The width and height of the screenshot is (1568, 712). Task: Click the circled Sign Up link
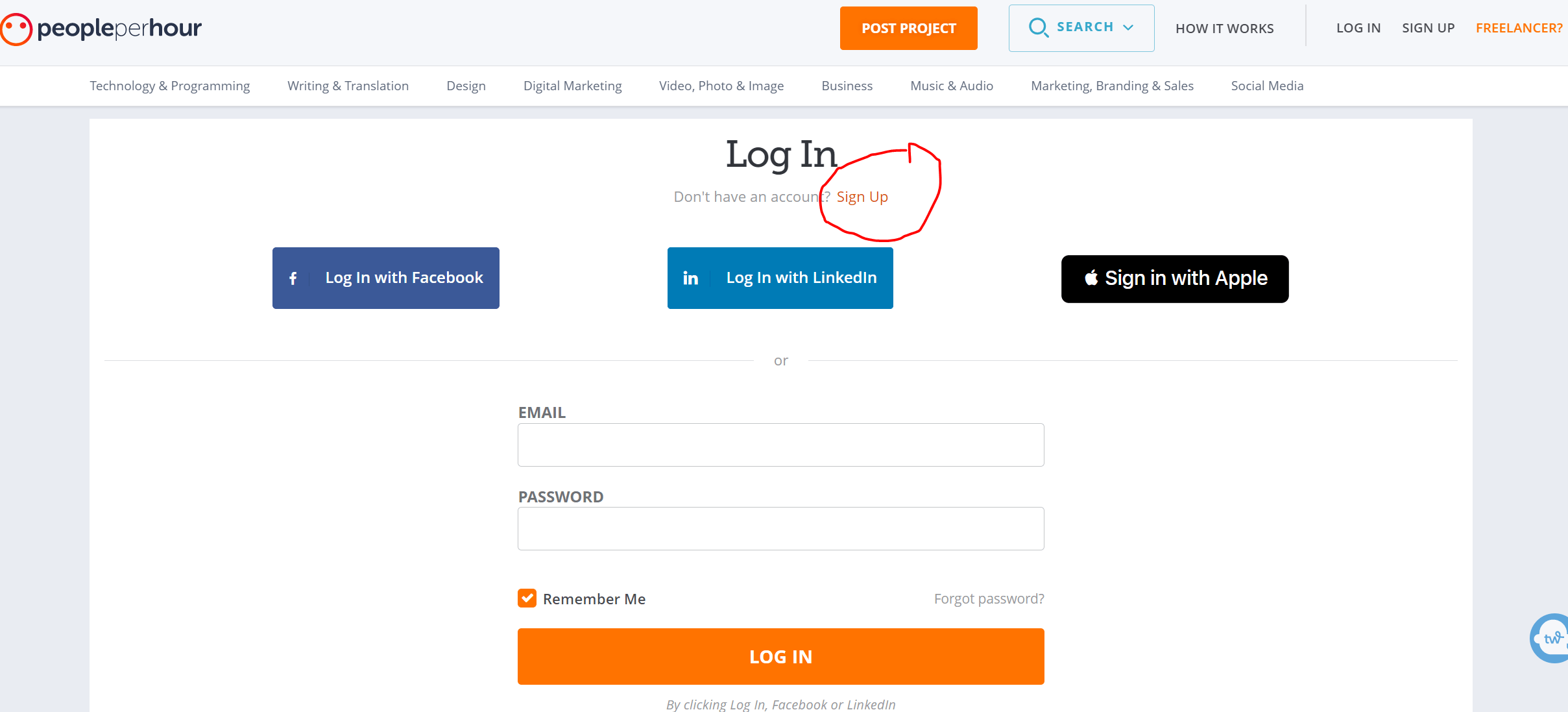pos(863,197)
